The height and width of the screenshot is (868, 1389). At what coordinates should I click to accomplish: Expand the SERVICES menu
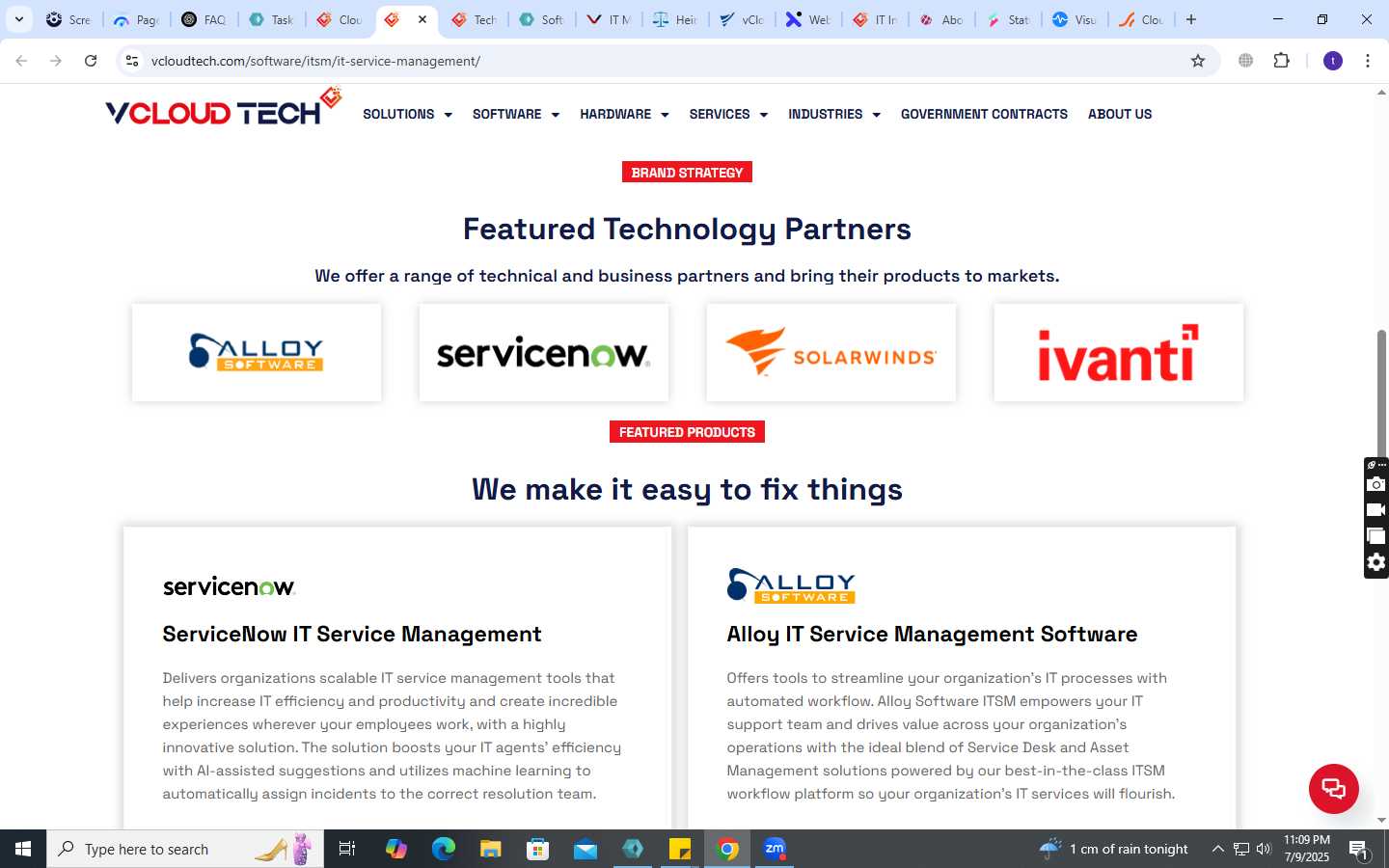click(728, 114)
